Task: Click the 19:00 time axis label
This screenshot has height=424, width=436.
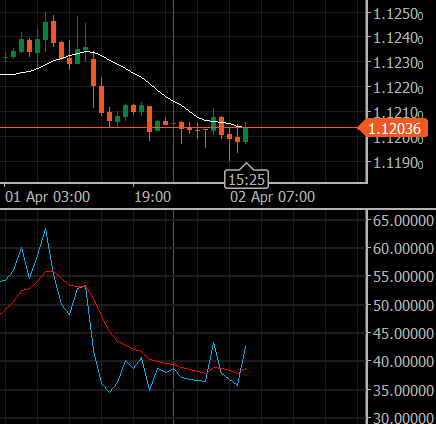Action: [x=153, y=197]
